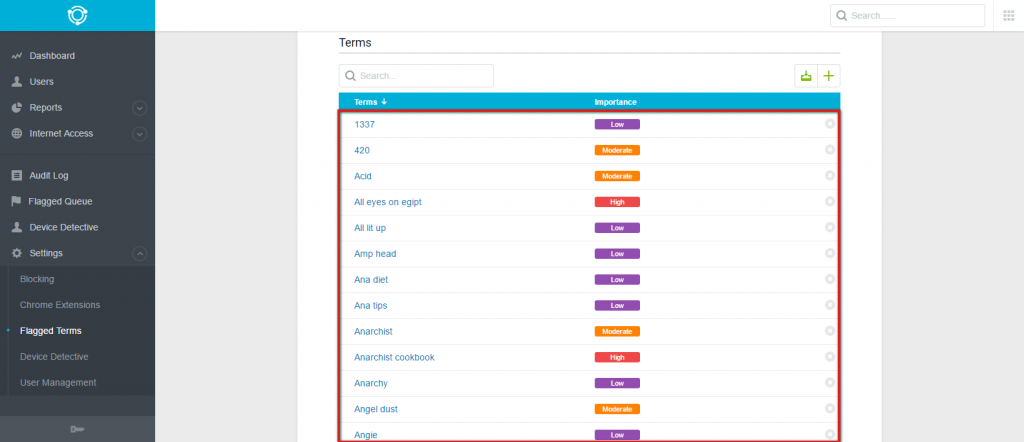
Task: Click the Terms search field
Action: click(x=416, y=76)
